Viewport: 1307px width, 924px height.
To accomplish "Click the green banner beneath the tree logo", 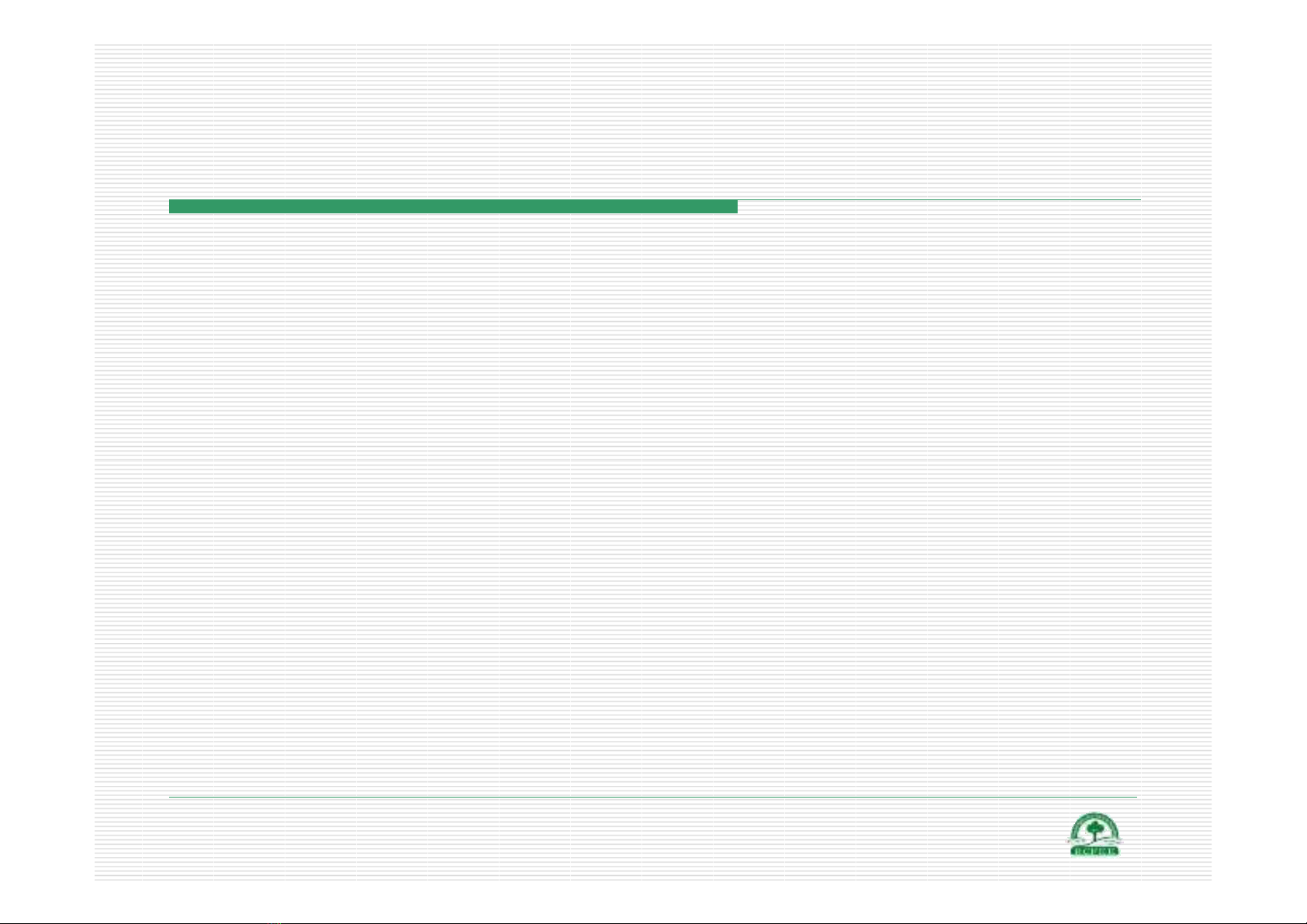I will pyautogui.click(x=1094, y=851).
